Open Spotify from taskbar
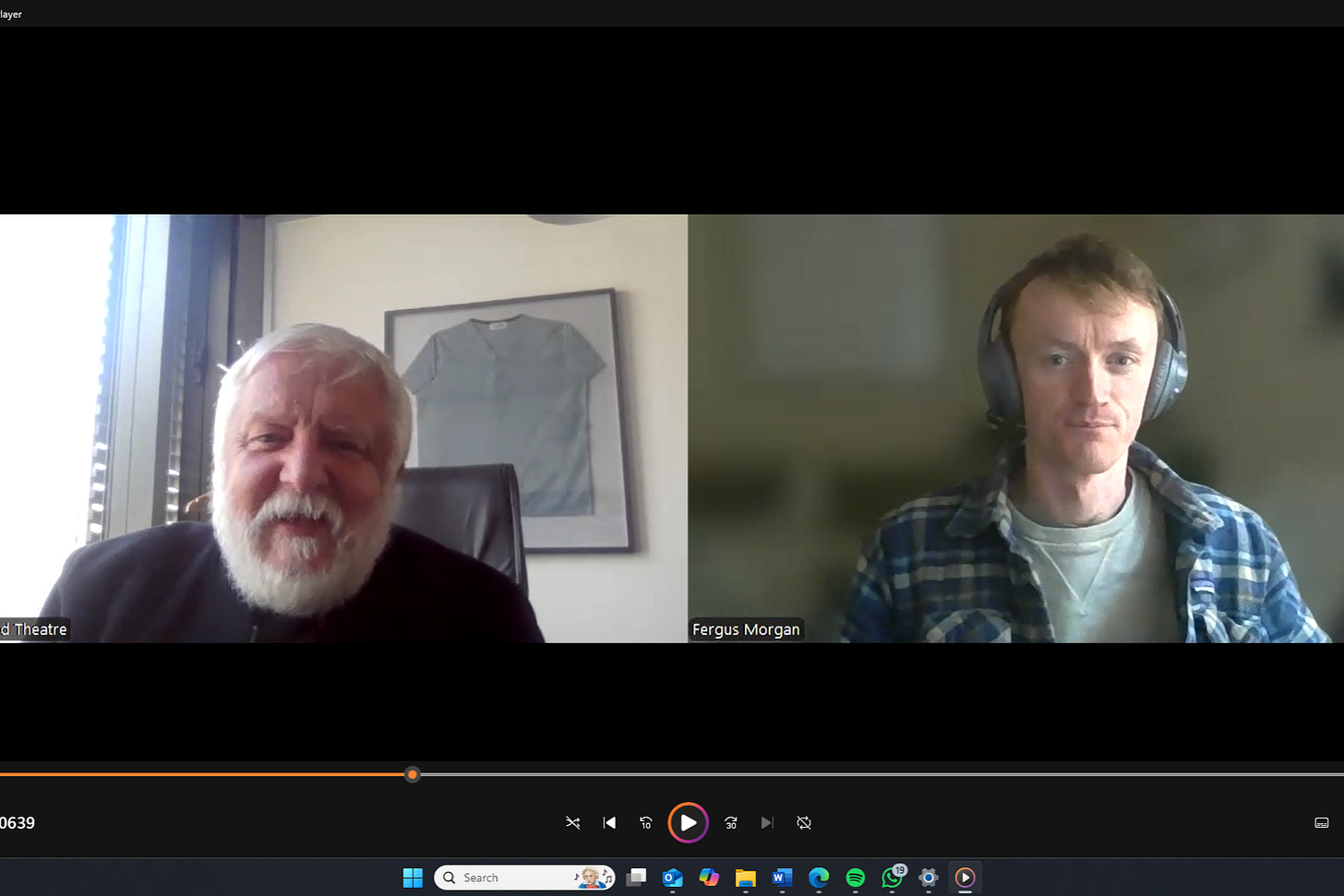The height and width of the screenshot is (896, 1344). [856, 878]
